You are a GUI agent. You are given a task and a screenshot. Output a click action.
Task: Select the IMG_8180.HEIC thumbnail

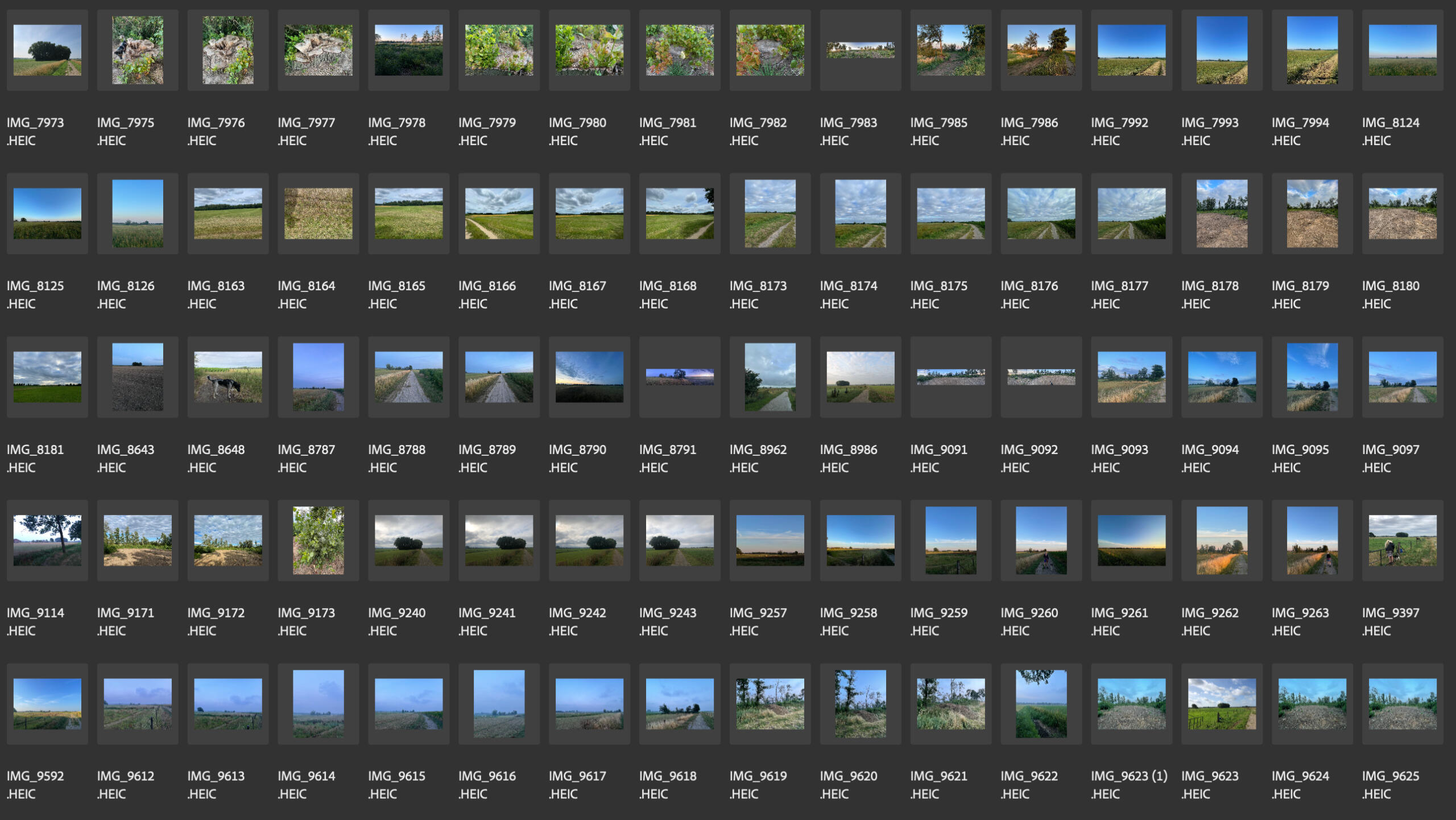click(x=1403, y=213)
